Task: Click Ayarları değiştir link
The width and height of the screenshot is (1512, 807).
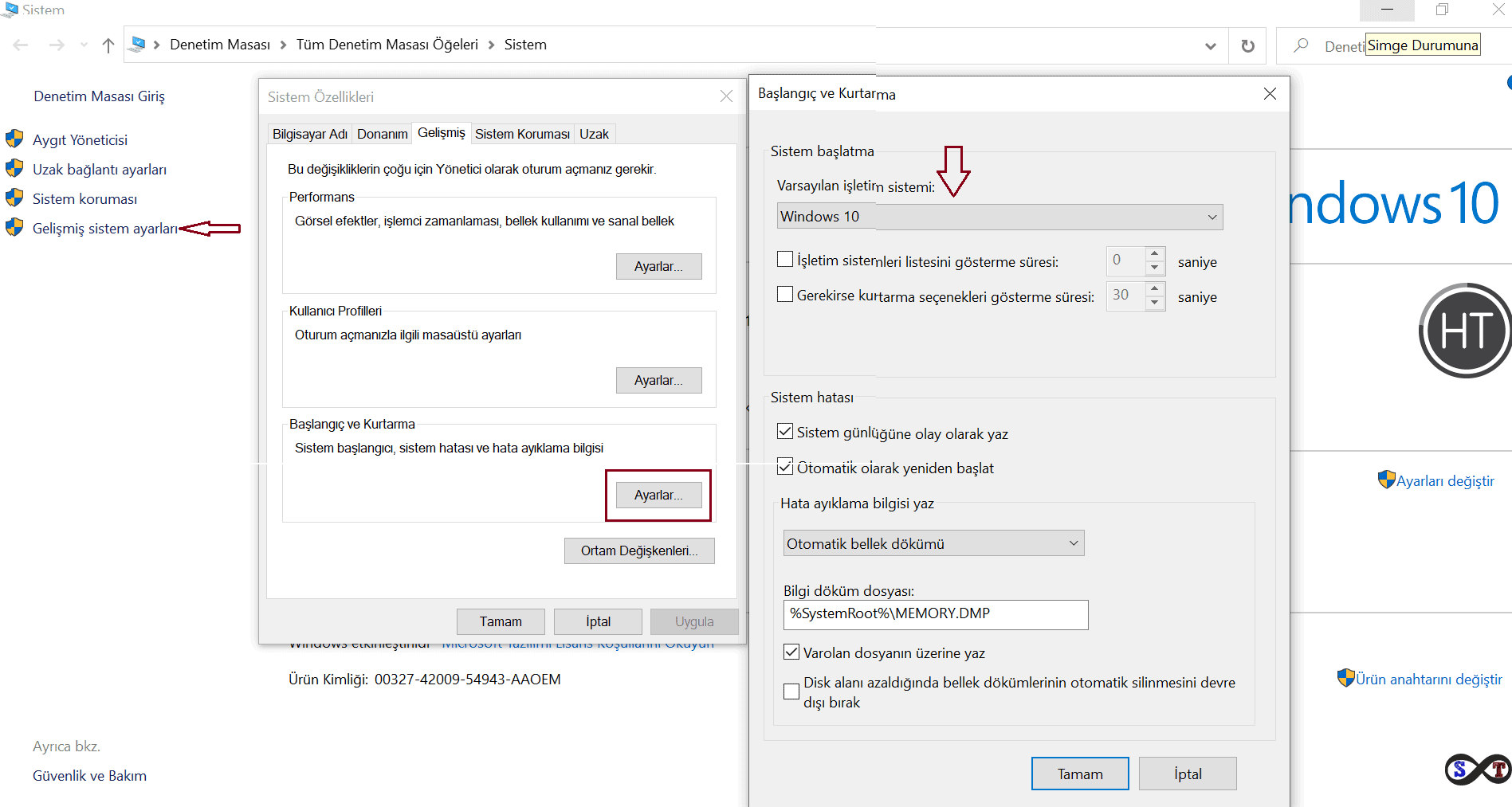Action: coord(1445,481)
